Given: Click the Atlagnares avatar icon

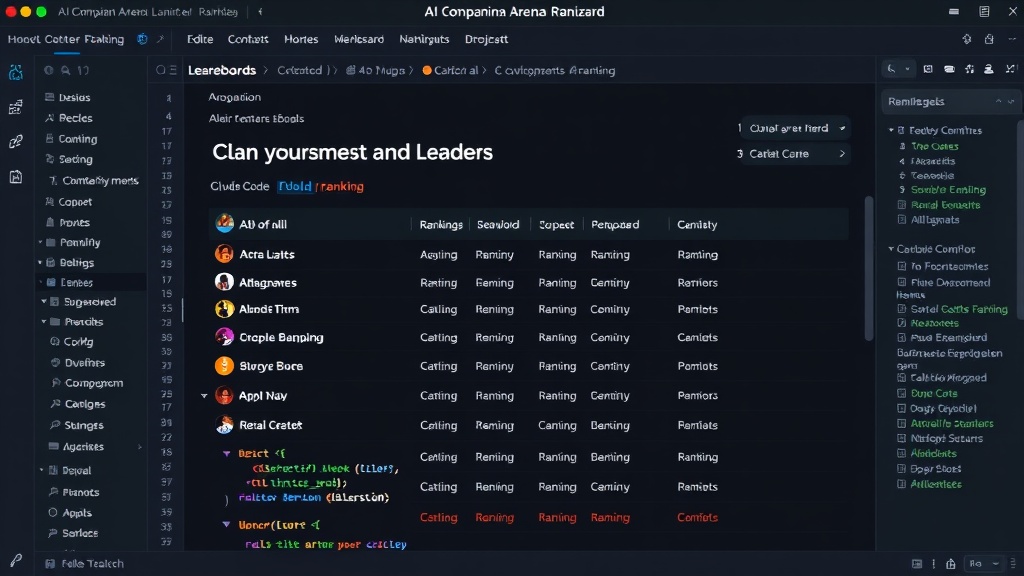Looking at the screenshot, I should coord(224,282).
